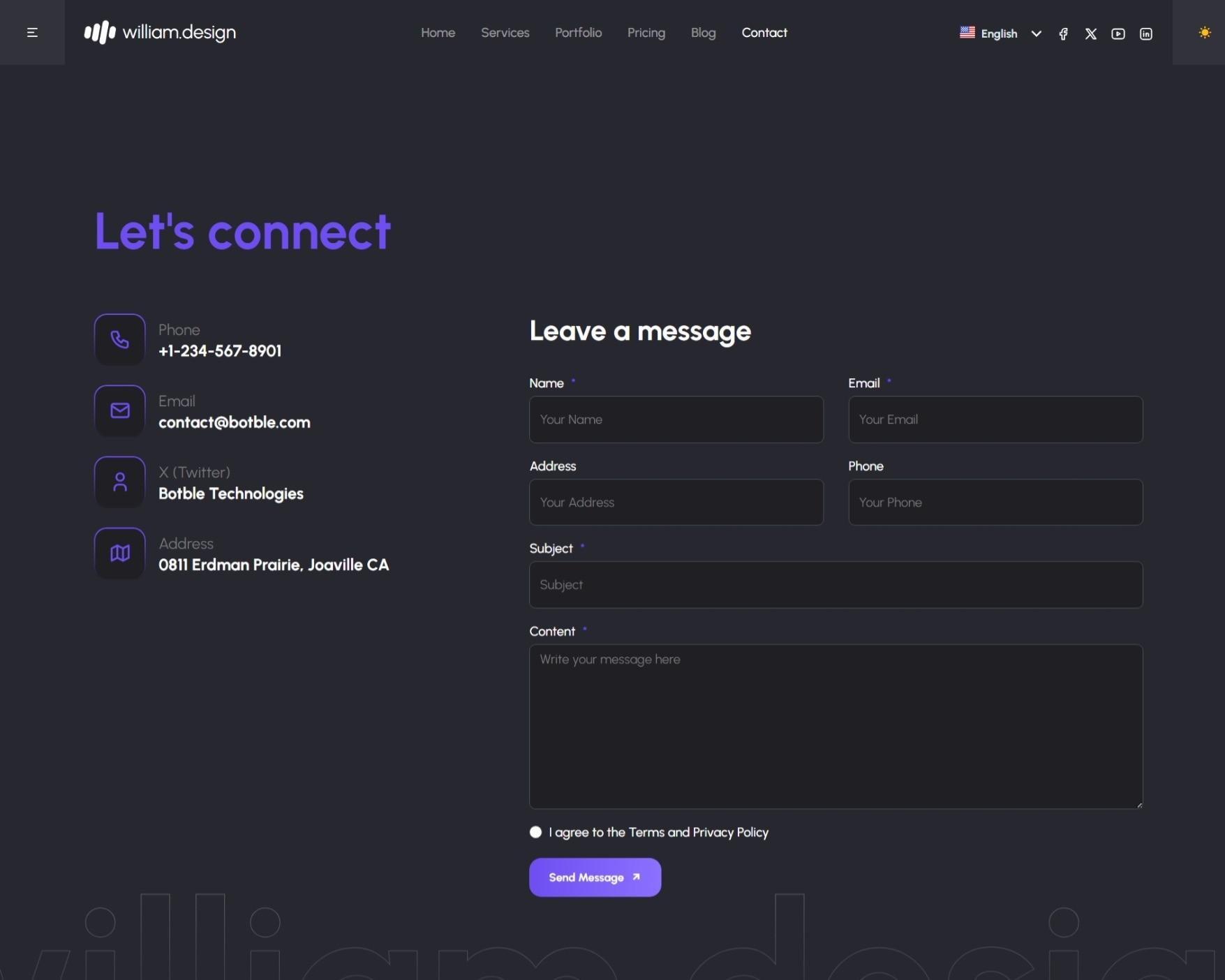Click the Leave a message heading
Image resolution: width=1225 pixels, height=980 pixels.
640,332
